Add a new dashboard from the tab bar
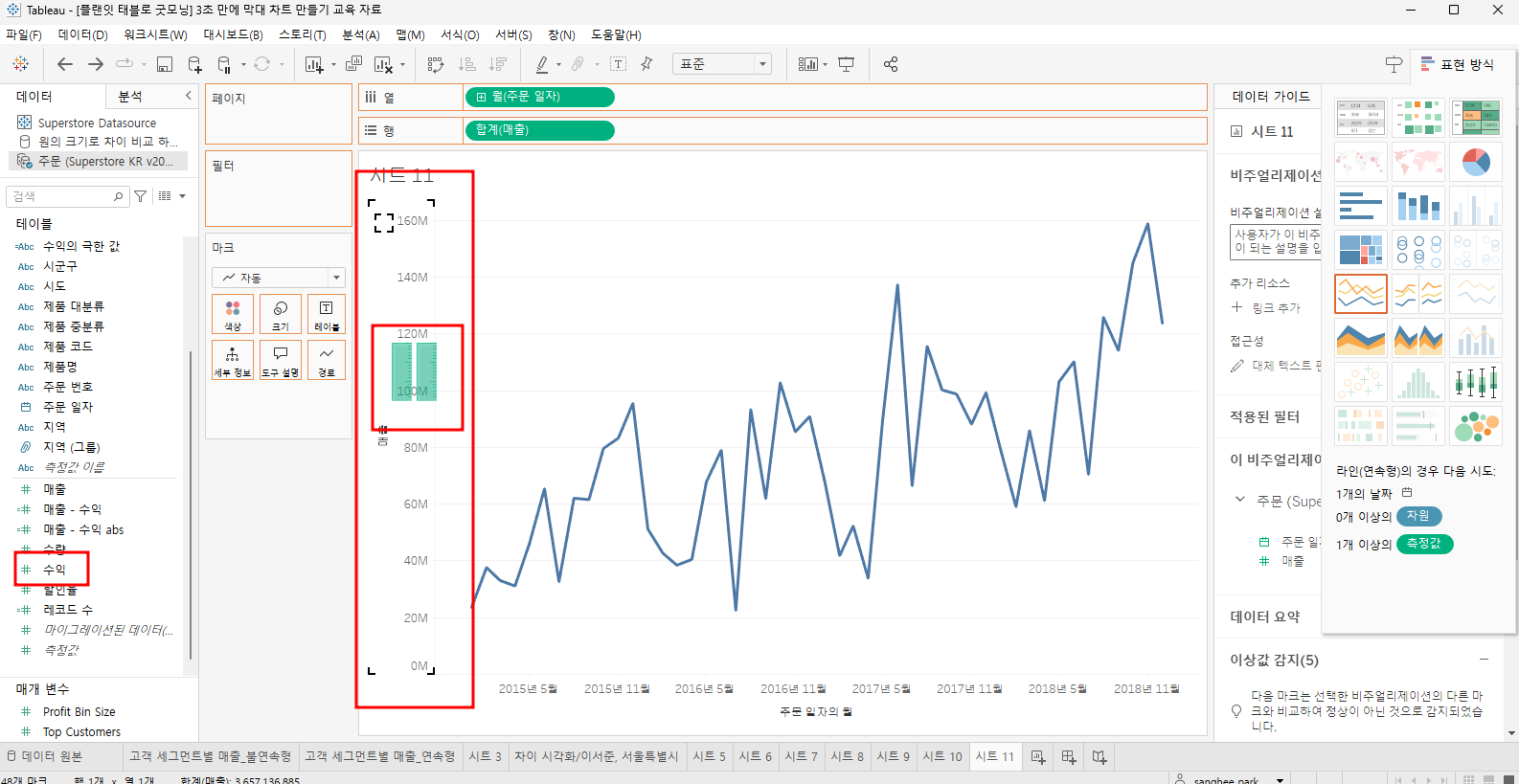1519x784 pixels. (1069, 757)
